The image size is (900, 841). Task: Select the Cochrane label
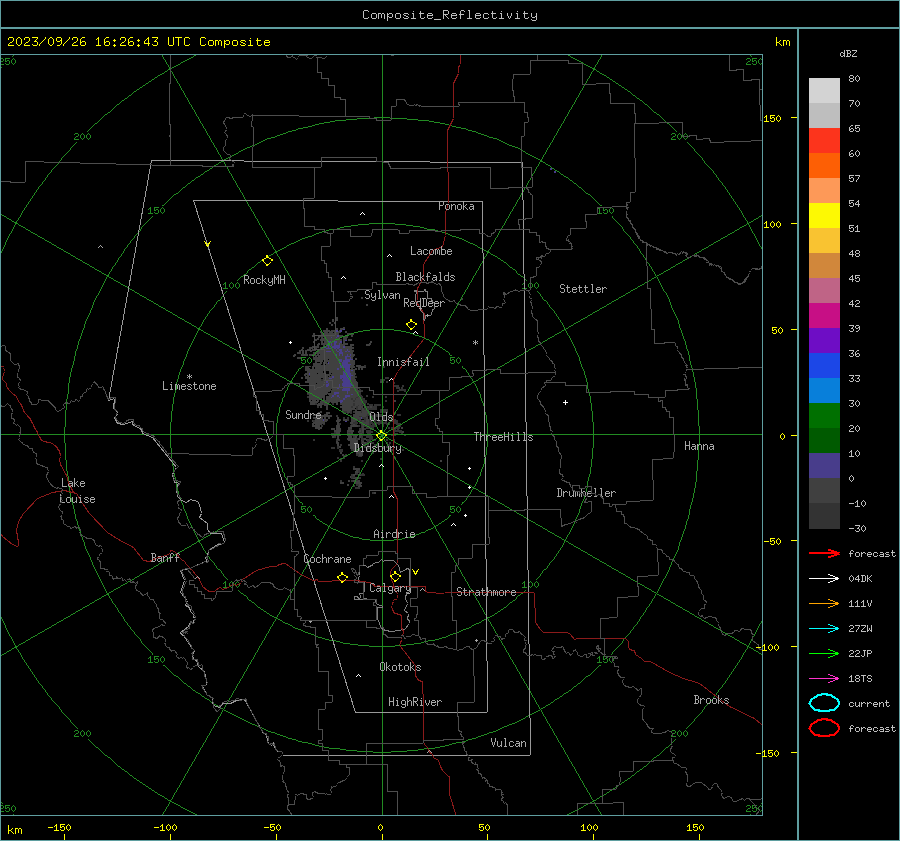(x=327, y=559)
